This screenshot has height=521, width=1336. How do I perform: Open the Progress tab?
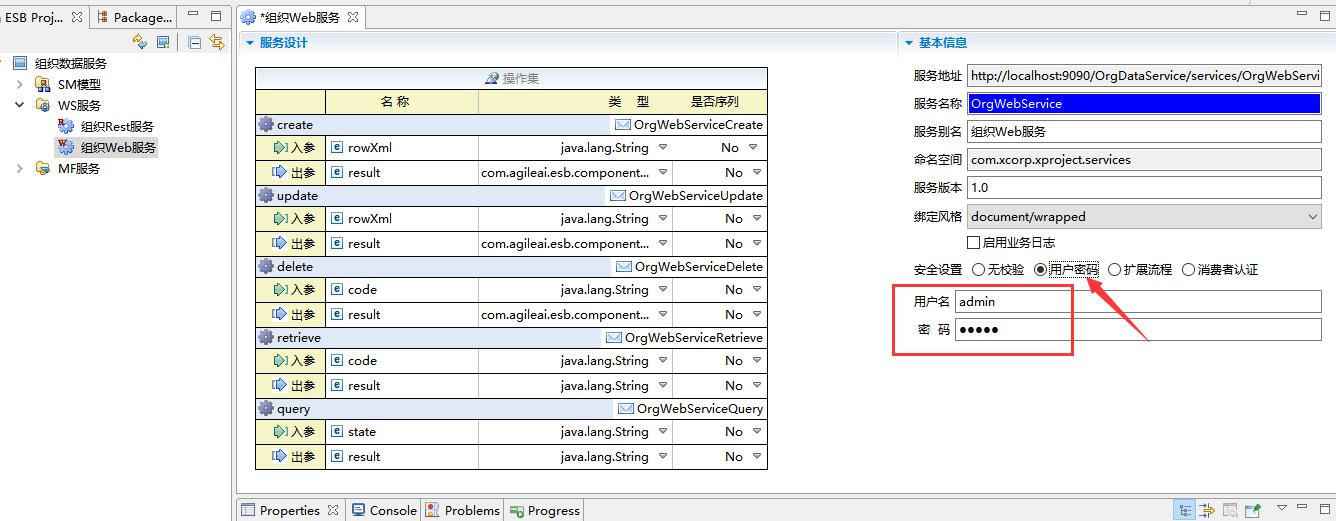pyautogui.click(x=544, y=510)
